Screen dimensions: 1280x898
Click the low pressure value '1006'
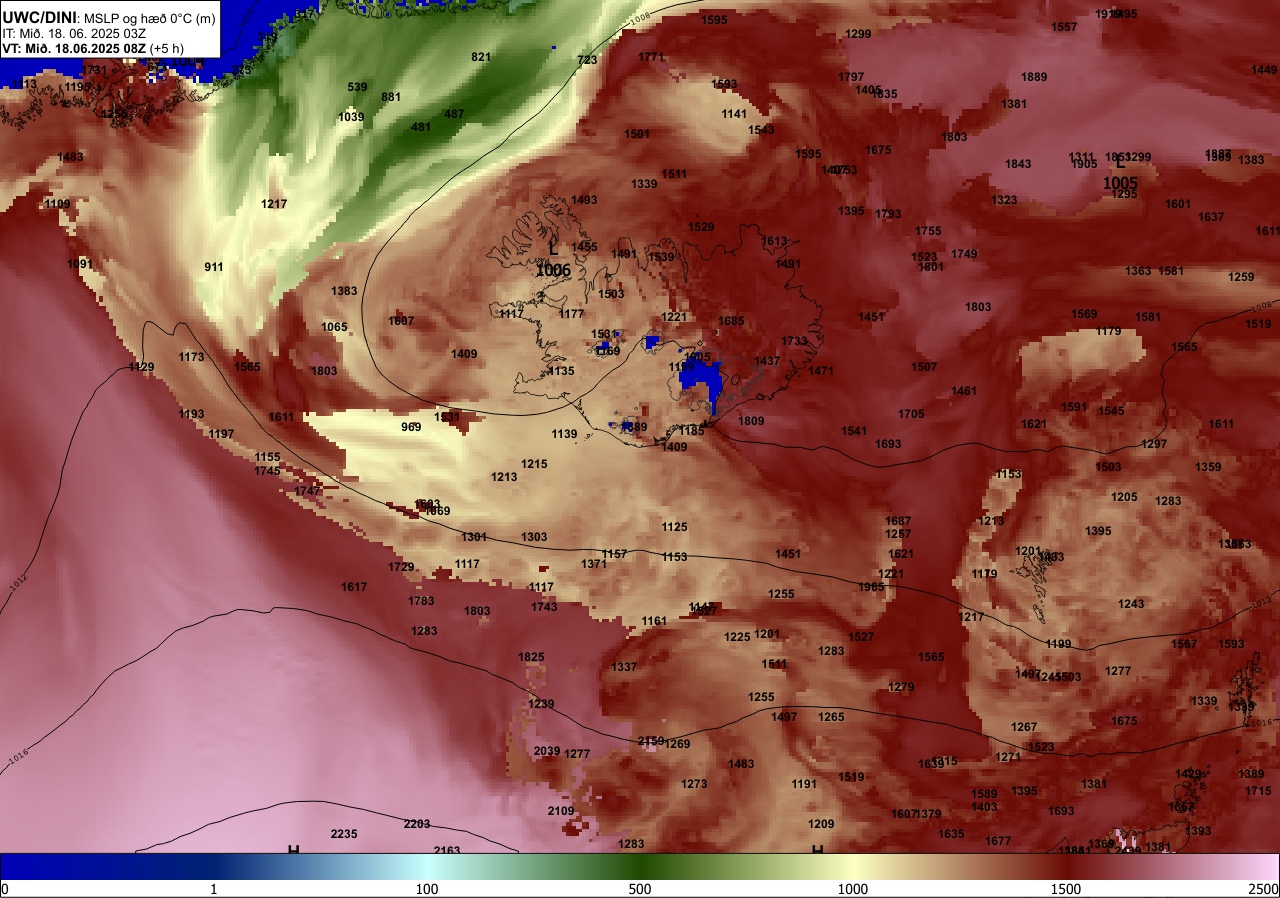click(553, 270)
